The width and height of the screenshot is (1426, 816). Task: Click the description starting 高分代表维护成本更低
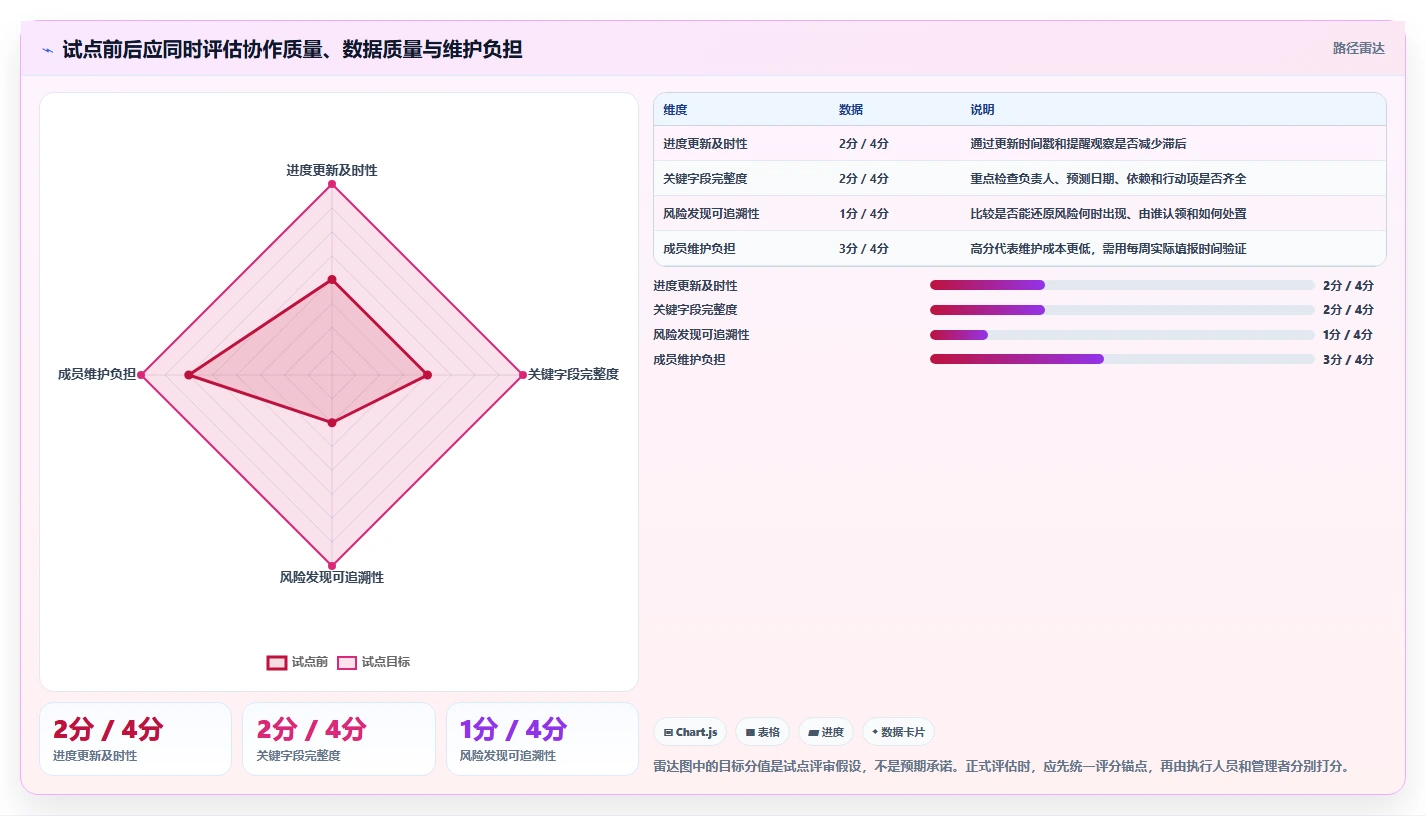pyautogui.click(x=1108, y=249)
